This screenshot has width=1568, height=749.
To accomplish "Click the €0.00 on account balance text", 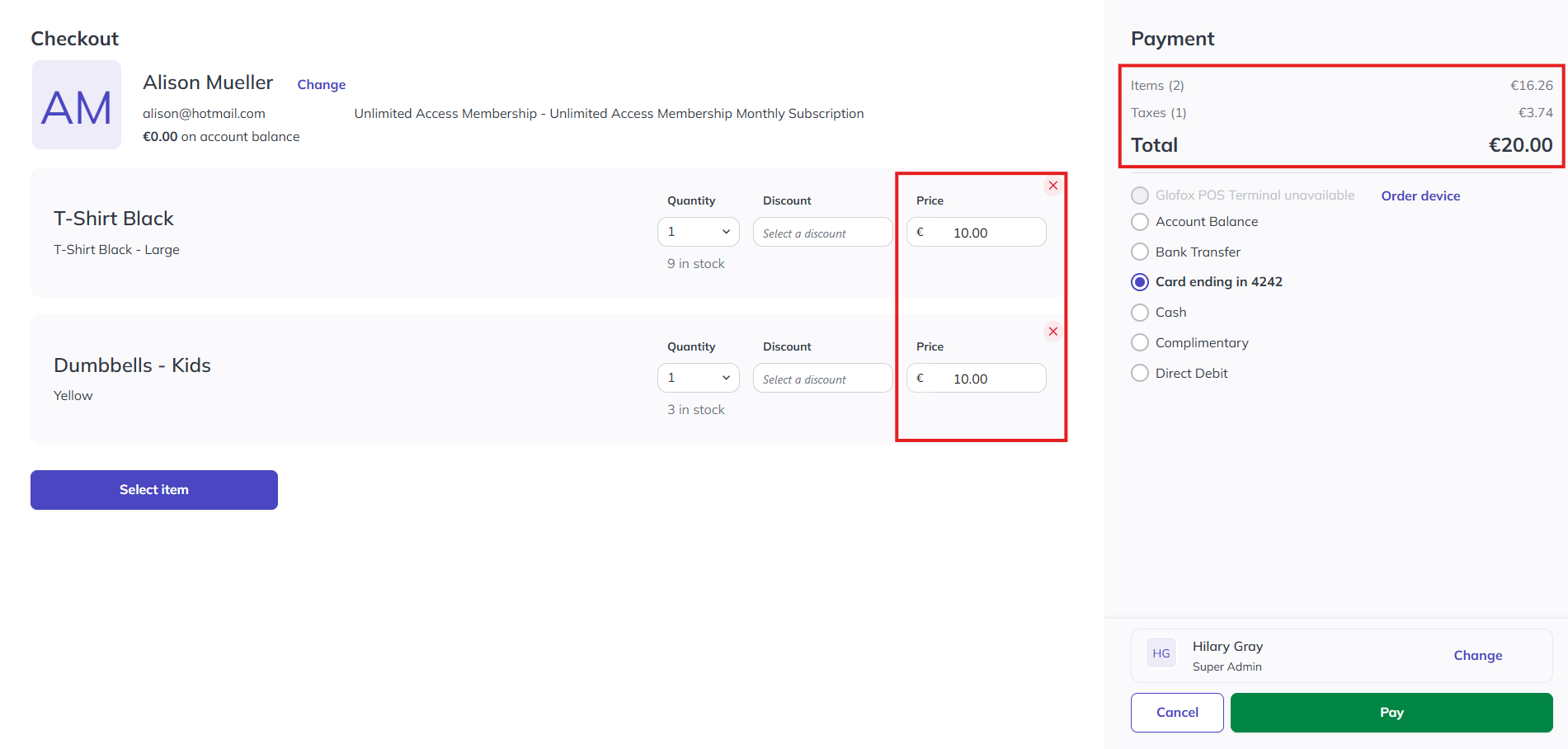I will pyautogui.click(x=221, y=137).
